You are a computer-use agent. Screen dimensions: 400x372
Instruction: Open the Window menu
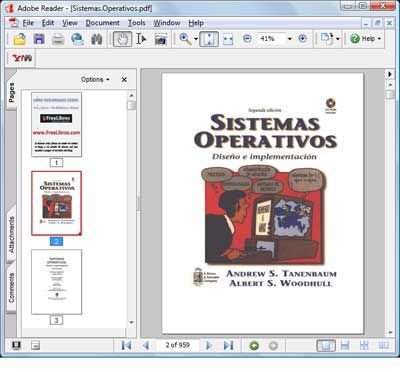pyautogui.click(x=167, y=23)
